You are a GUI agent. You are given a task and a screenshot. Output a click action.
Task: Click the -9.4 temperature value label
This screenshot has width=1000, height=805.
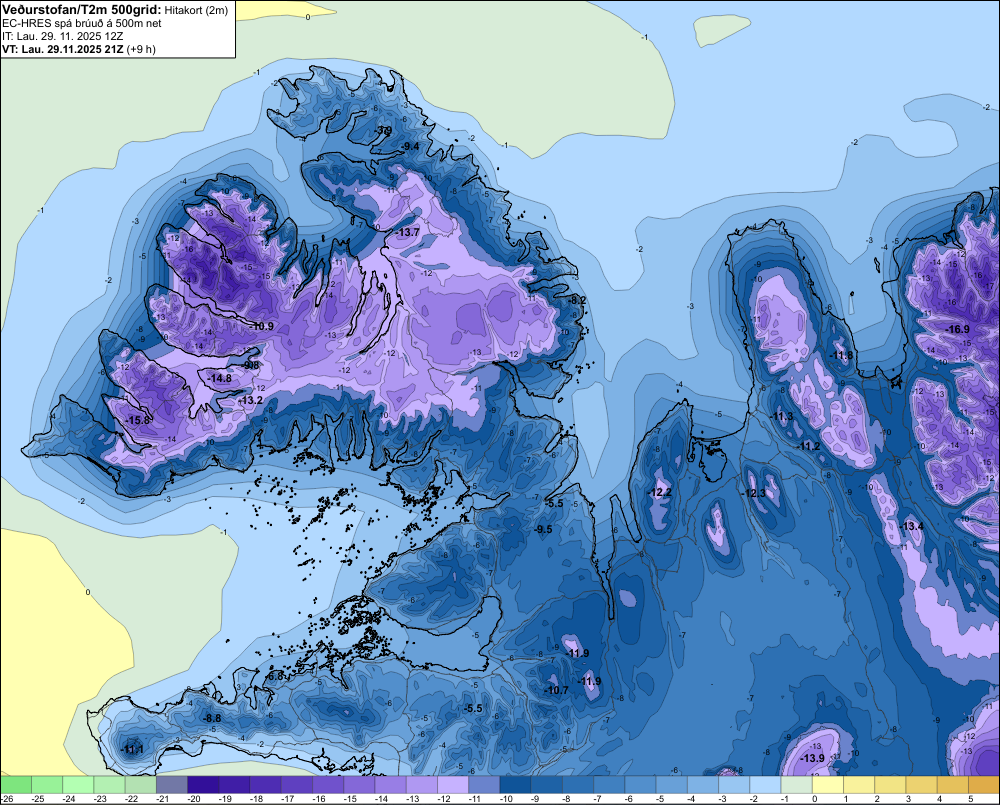(410, 146)
